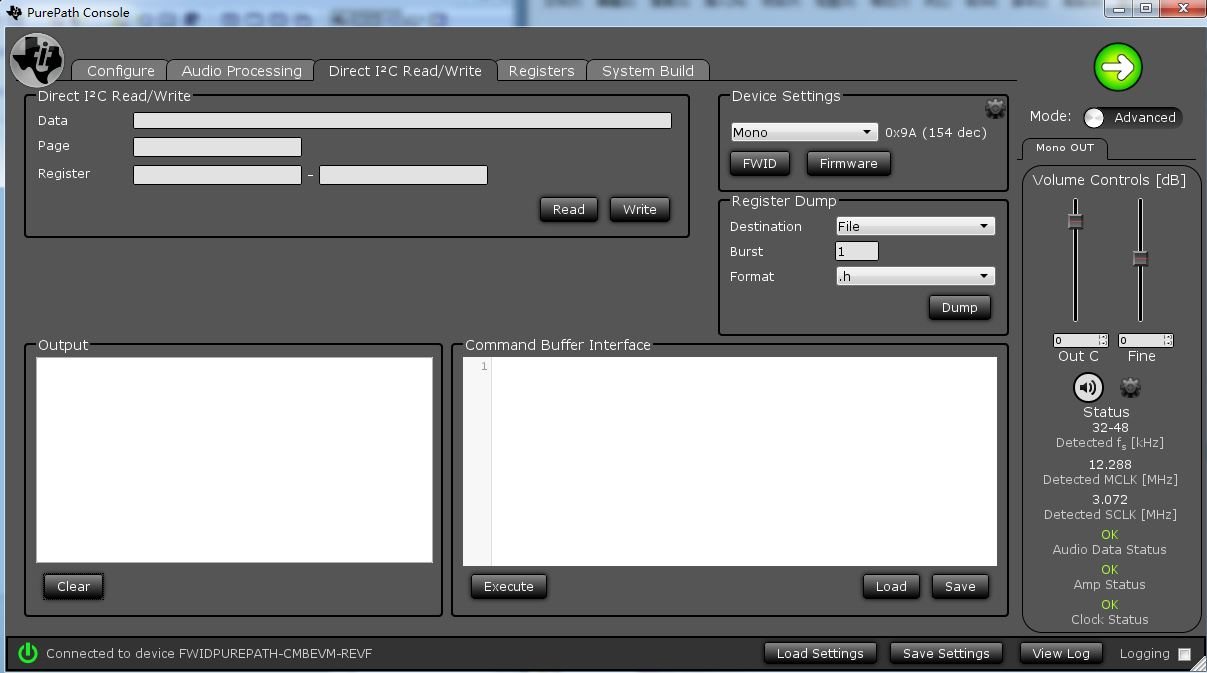Click the Register start input field
This screenshot has height=673, width=1207.
click(x=217, y=175)
